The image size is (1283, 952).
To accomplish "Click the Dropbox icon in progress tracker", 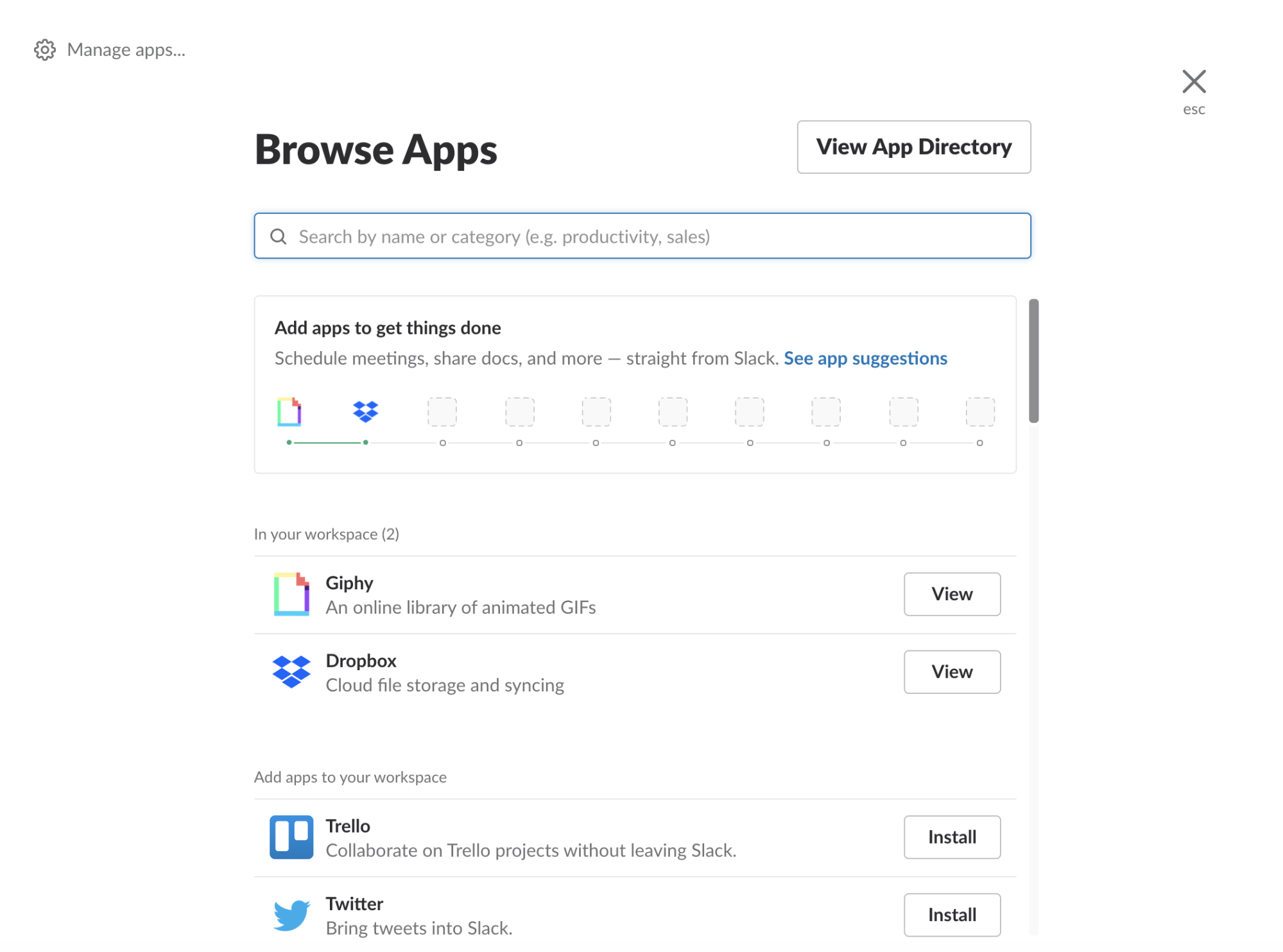I will 366,411.
